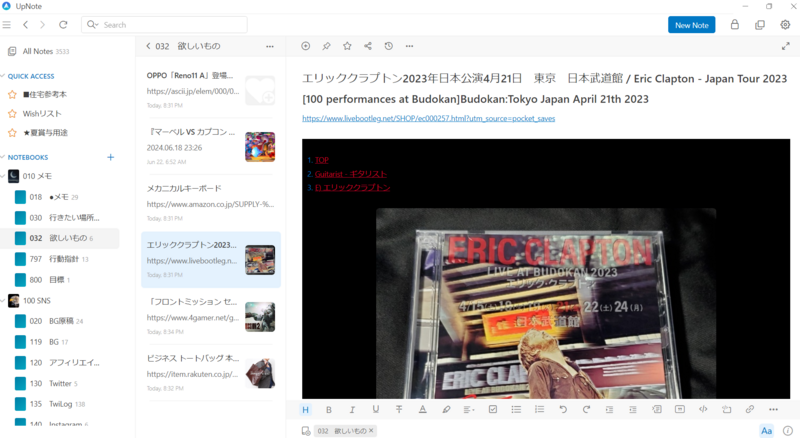Open the text color picker

(x=422, y=409)
